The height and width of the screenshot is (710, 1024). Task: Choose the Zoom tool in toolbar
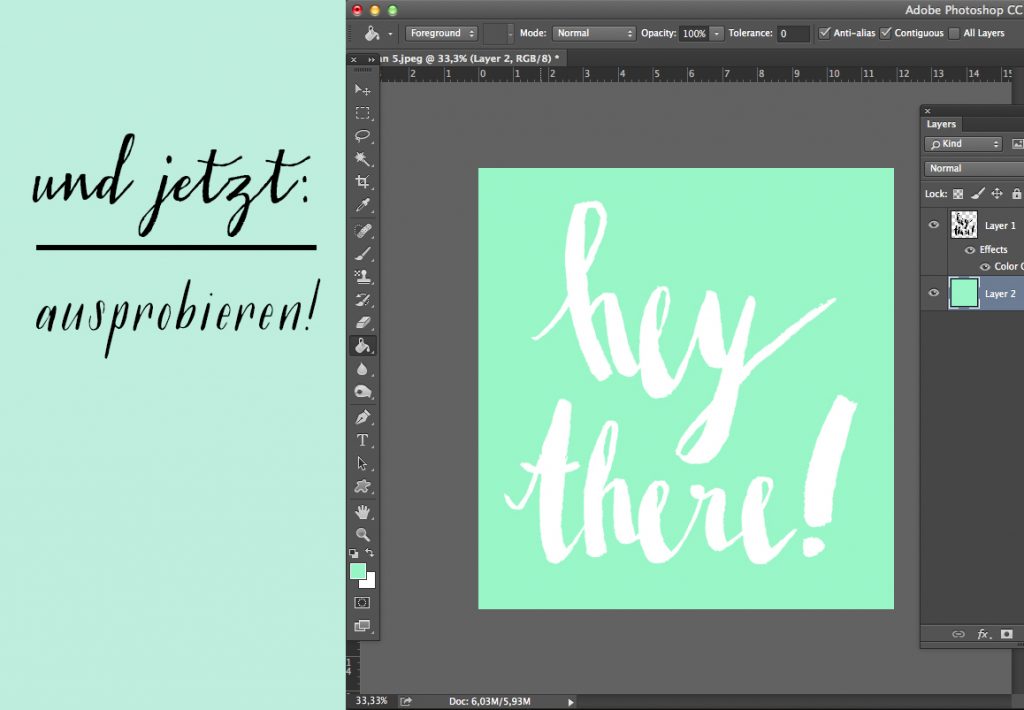coord(363,535)
